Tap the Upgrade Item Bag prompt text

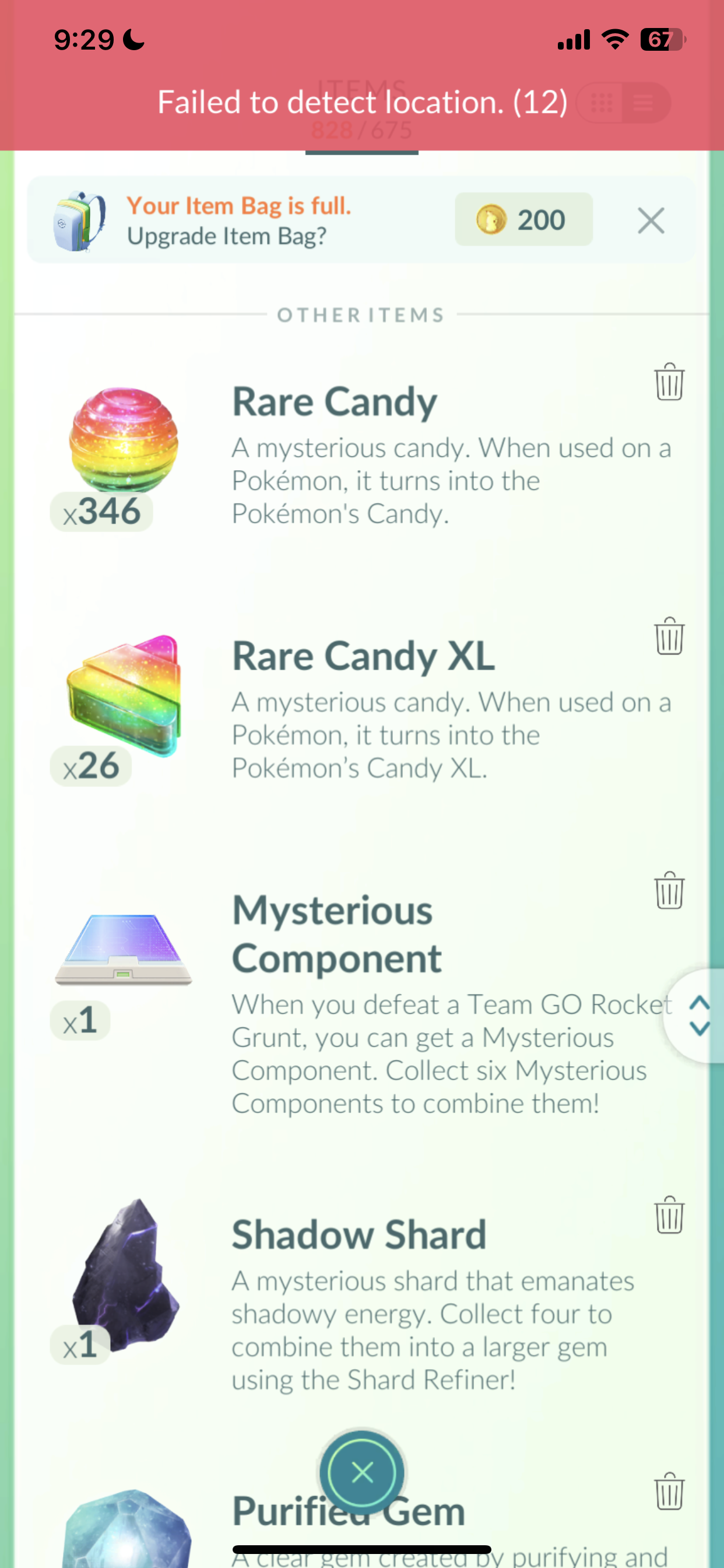(226, 236)
